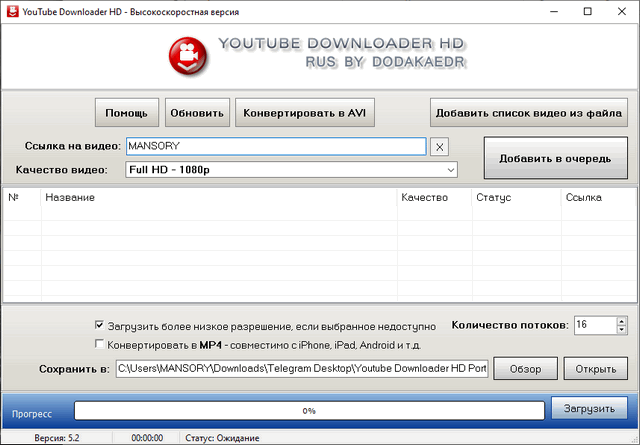
Task: Click the № column header
Action: (22, 198)
